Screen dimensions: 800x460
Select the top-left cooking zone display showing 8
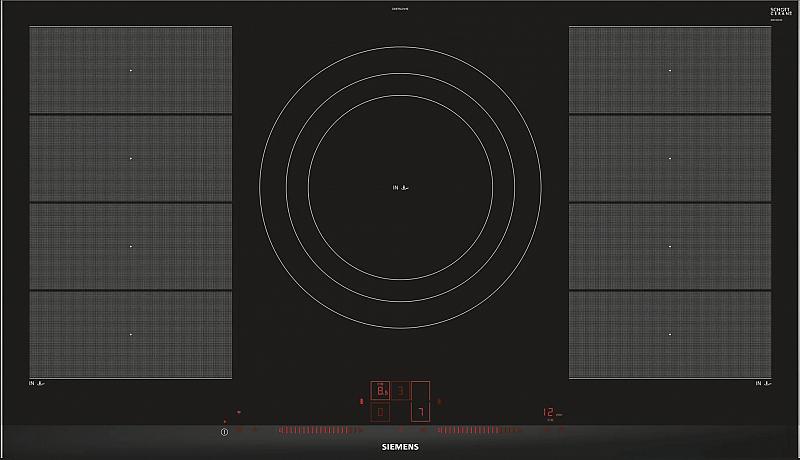(x=381, y=391)
